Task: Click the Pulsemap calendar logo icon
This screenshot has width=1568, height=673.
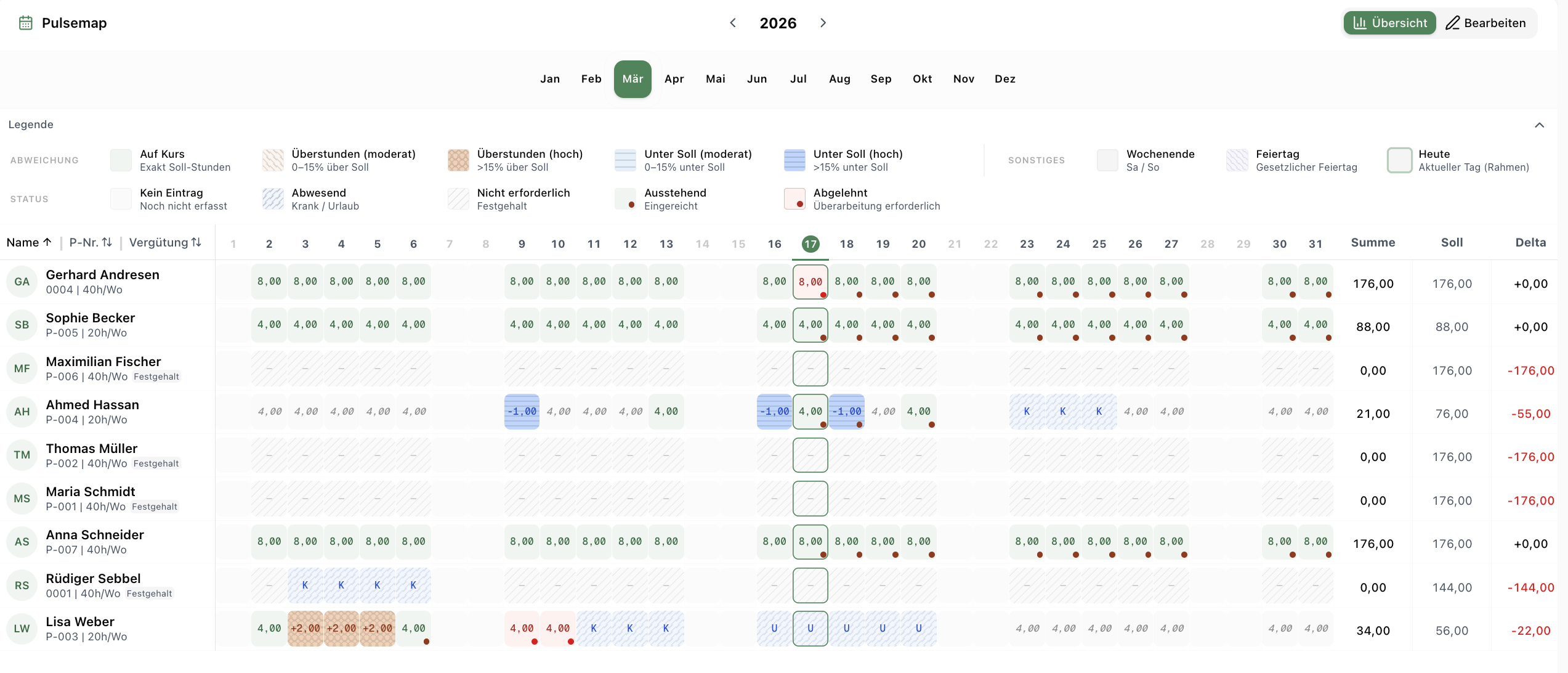Action: point(25,23)
